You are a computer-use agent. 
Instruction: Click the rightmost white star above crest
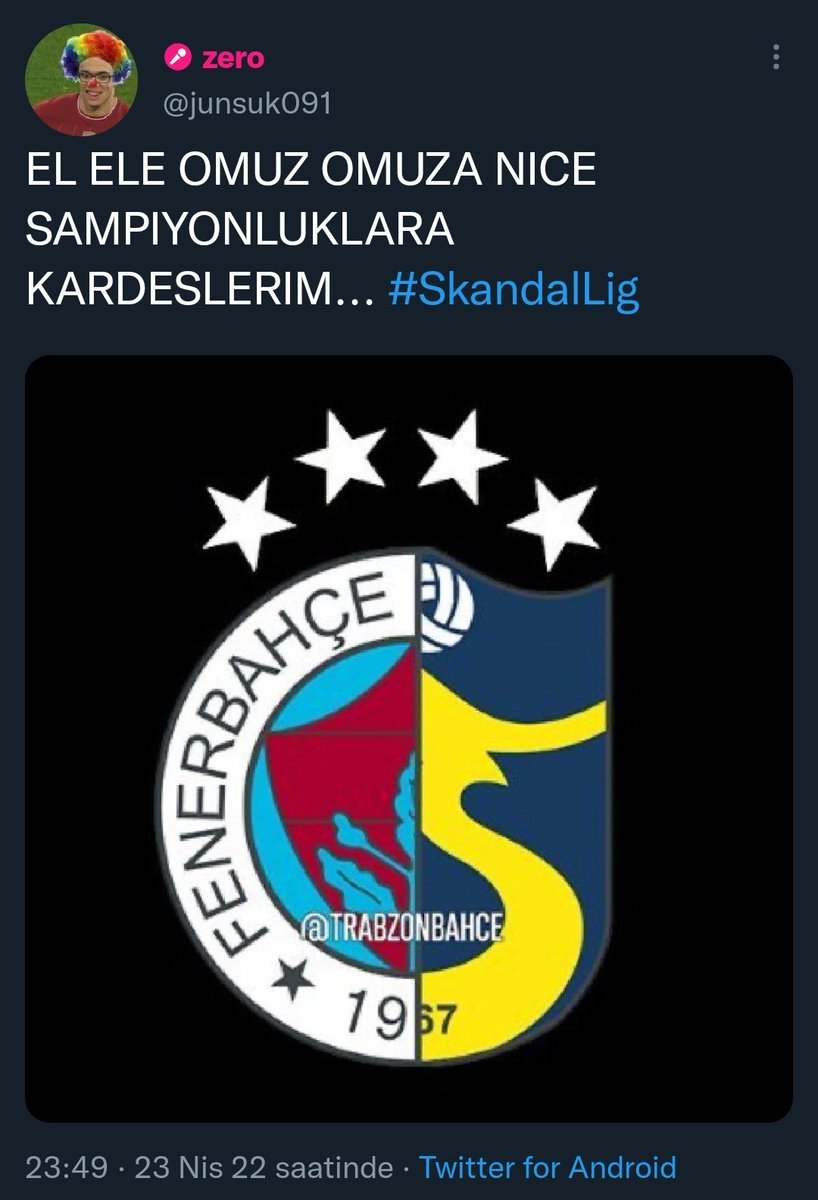[553, 524]
